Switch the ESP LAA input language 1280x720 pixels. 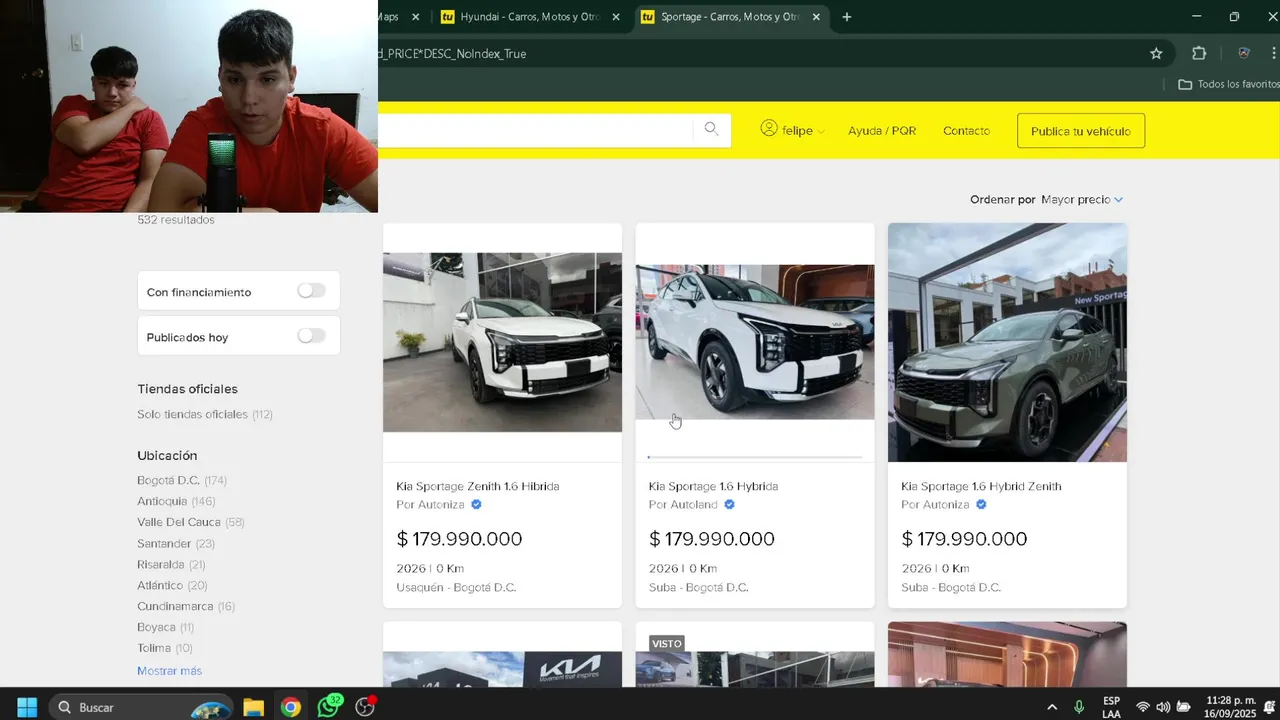coord(1111,707)
